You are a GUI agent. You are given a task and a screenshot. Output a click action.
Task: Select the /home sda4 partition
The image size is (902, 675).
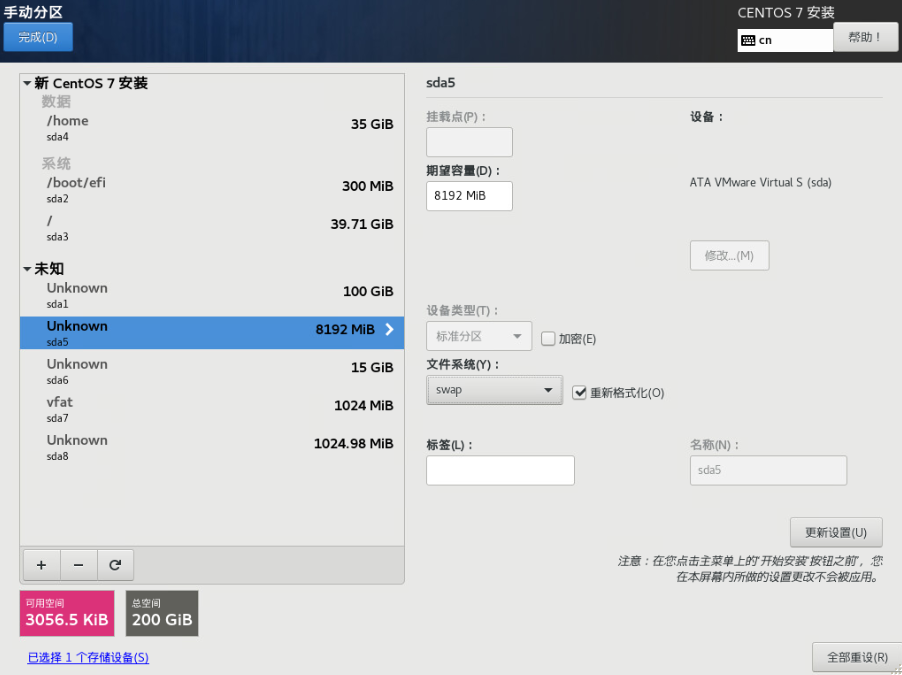tap(211, 127)
